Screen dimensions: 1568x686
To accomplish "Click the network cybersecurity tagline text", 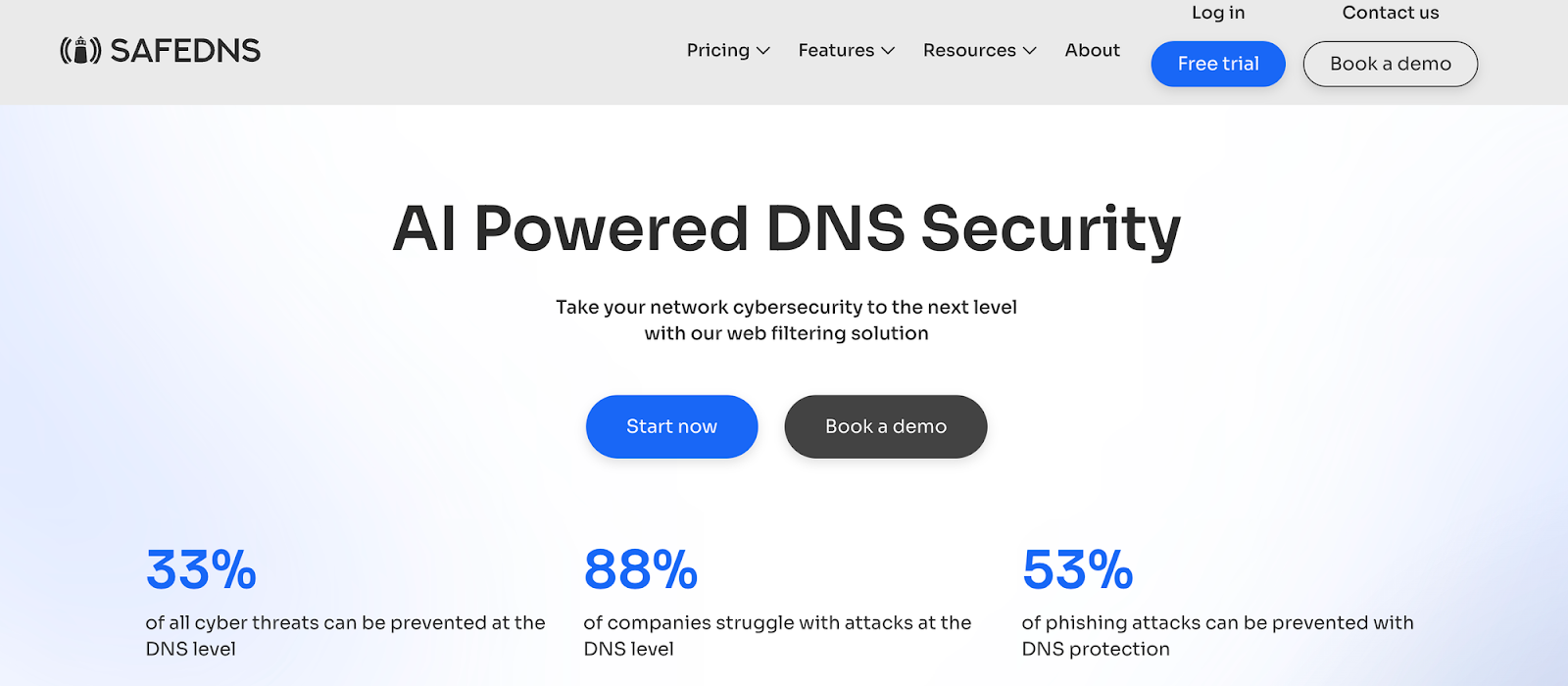I will pyautogui.click(x=787, y=320).
